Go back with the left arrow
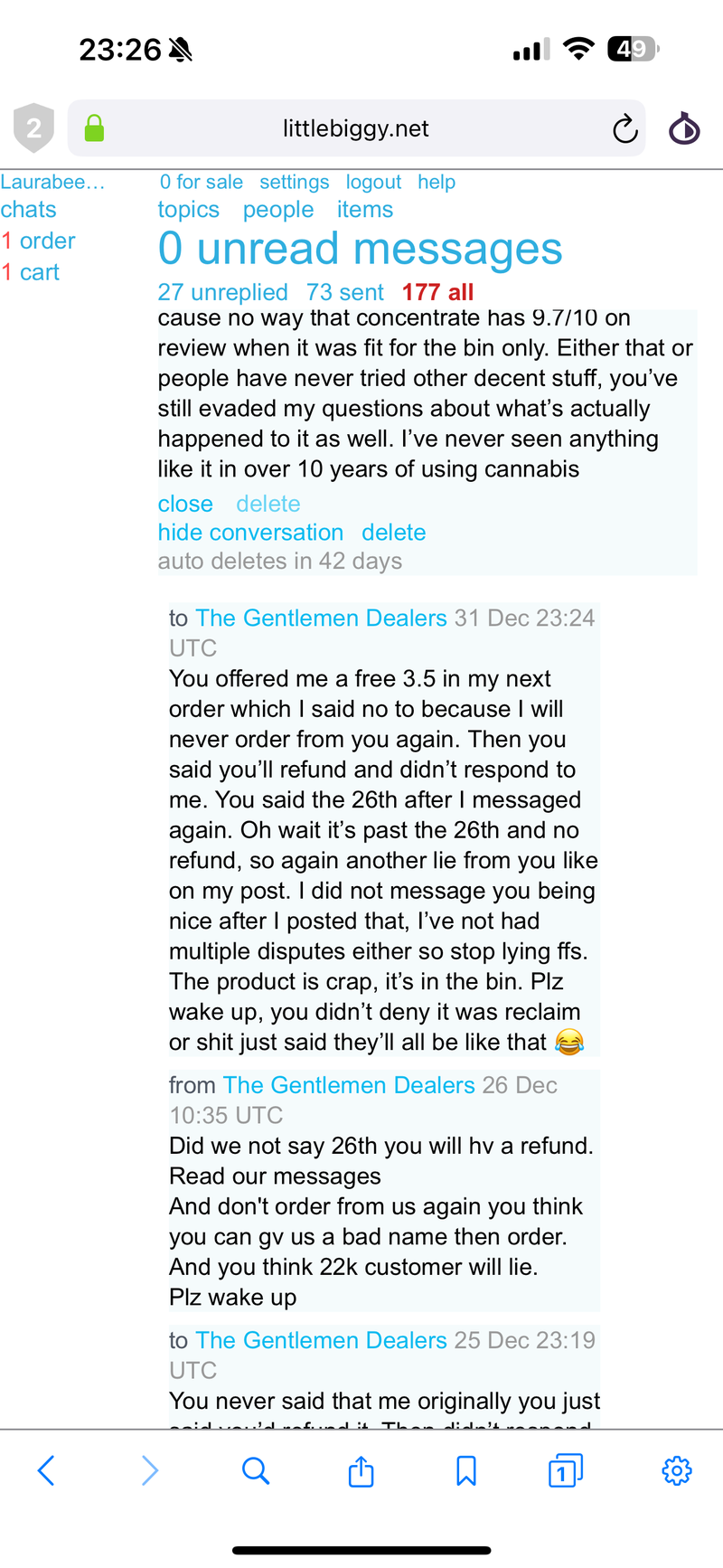 pos(47,1471)
